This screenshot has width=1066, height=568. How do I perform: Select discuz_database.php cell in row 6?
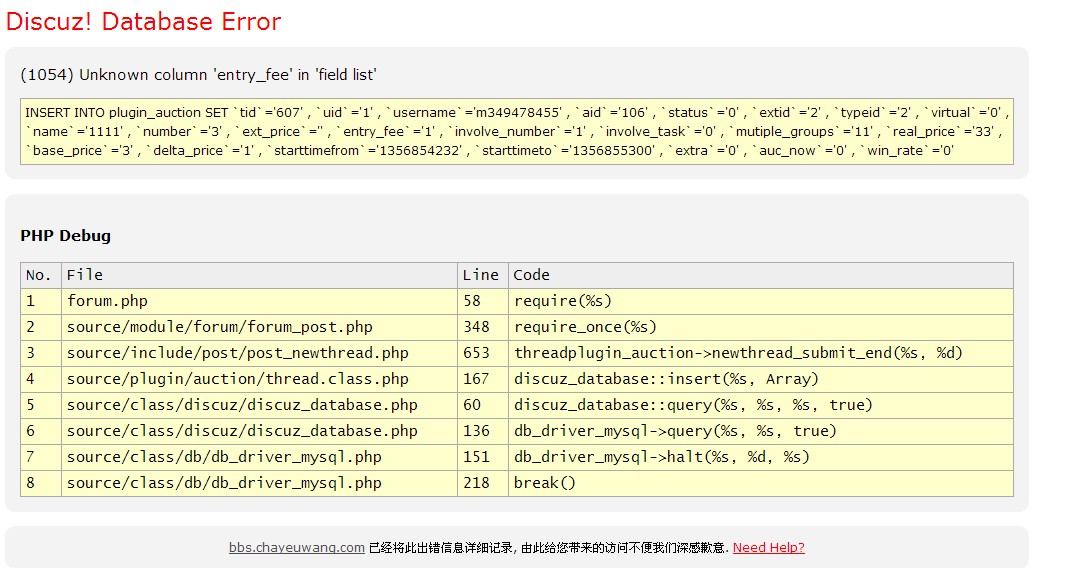(x=259, y=431)
